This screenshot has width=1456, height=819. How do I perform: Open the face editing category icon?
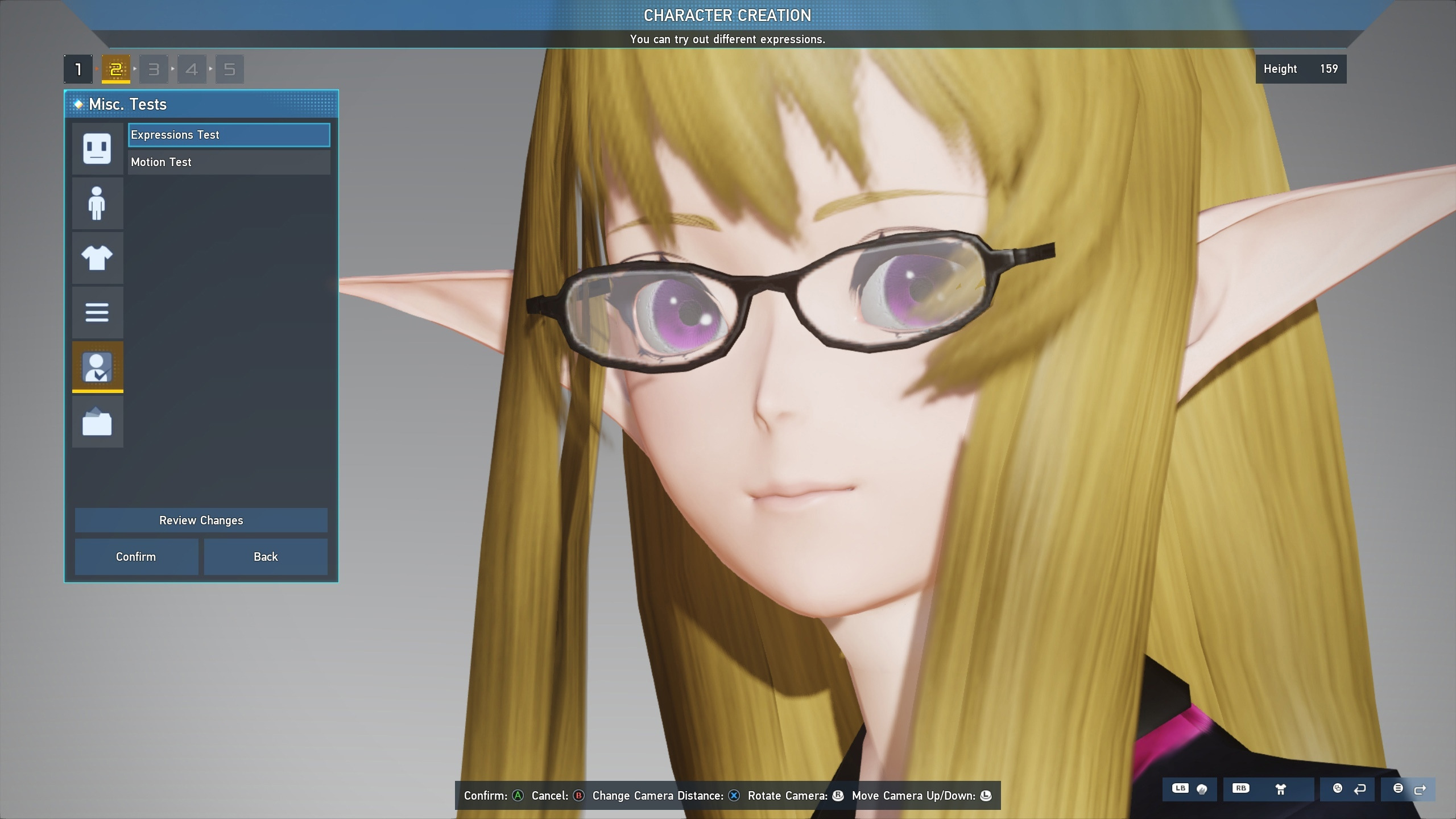tap(97, 148)
